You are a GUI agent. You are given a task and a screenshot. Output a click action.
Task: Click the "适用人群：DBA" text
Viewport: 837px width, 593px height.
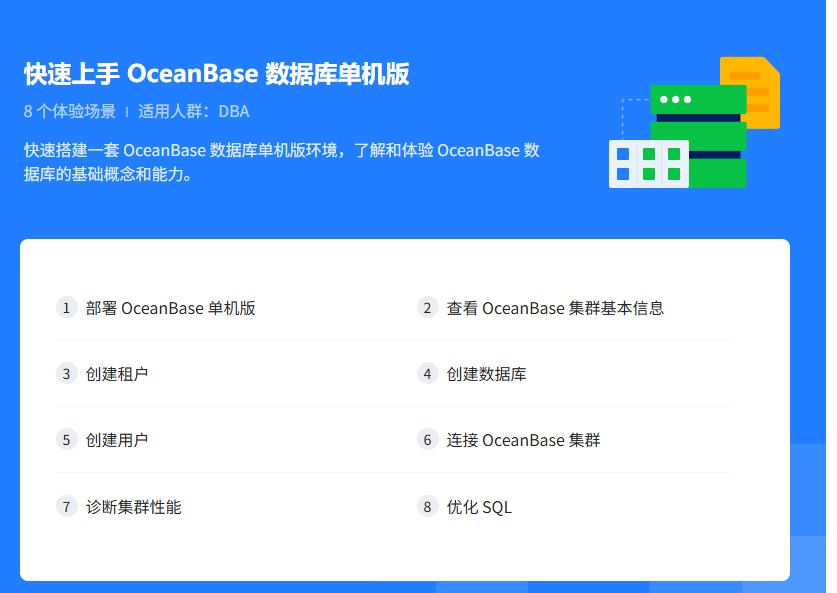194,111
